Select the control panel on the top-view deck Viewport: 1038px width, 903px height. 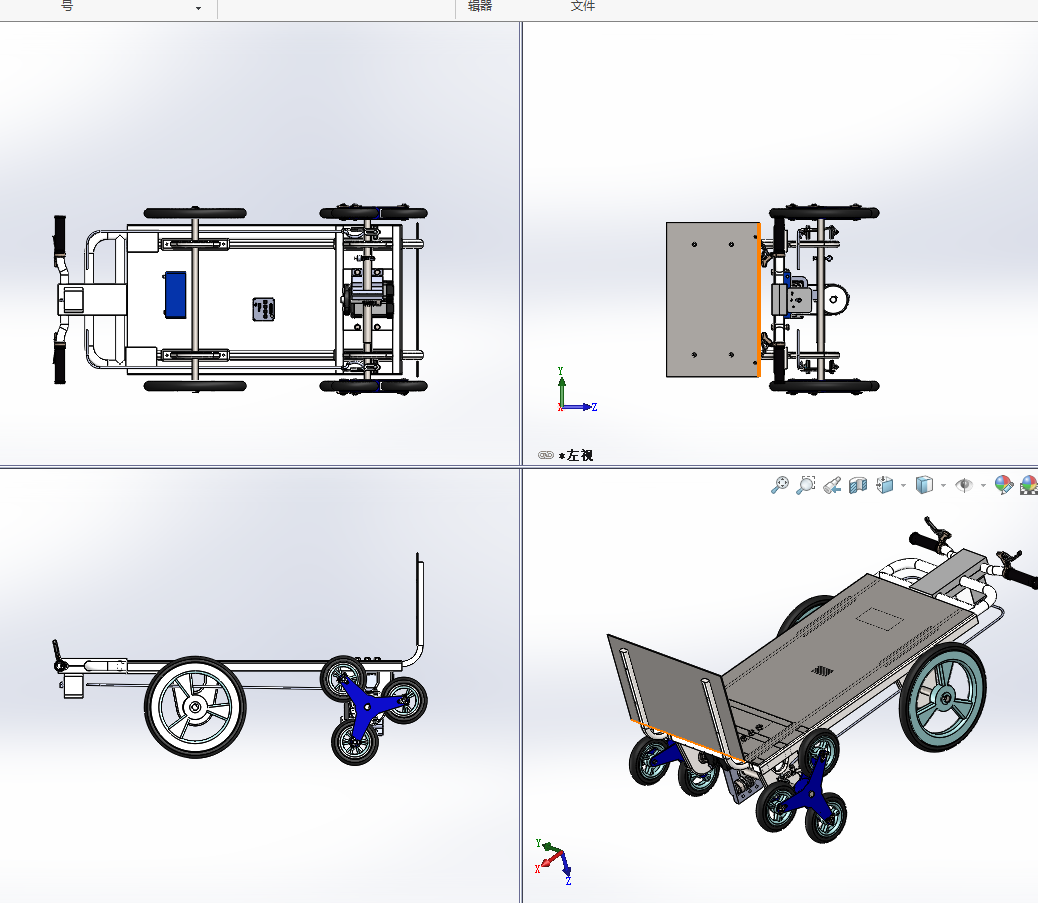tap(263, 309)
